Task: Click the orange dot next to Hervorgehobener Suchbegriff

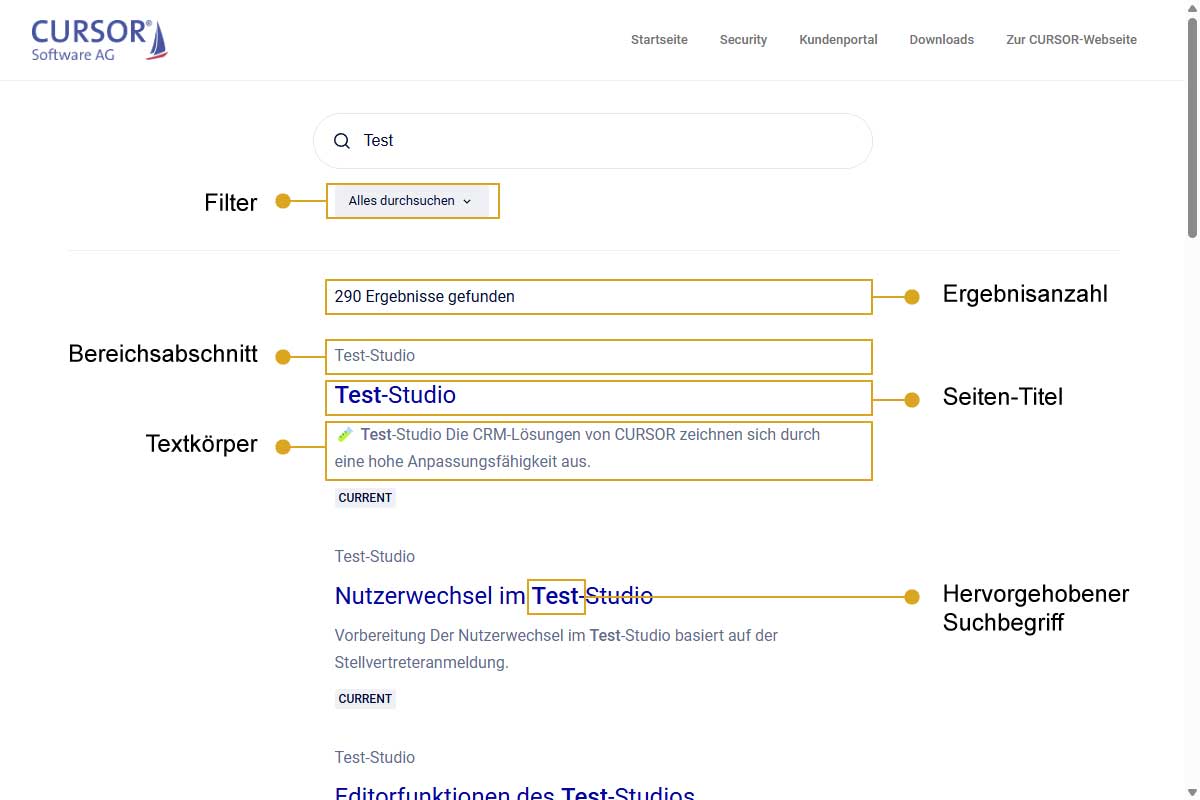Action: 912,596
